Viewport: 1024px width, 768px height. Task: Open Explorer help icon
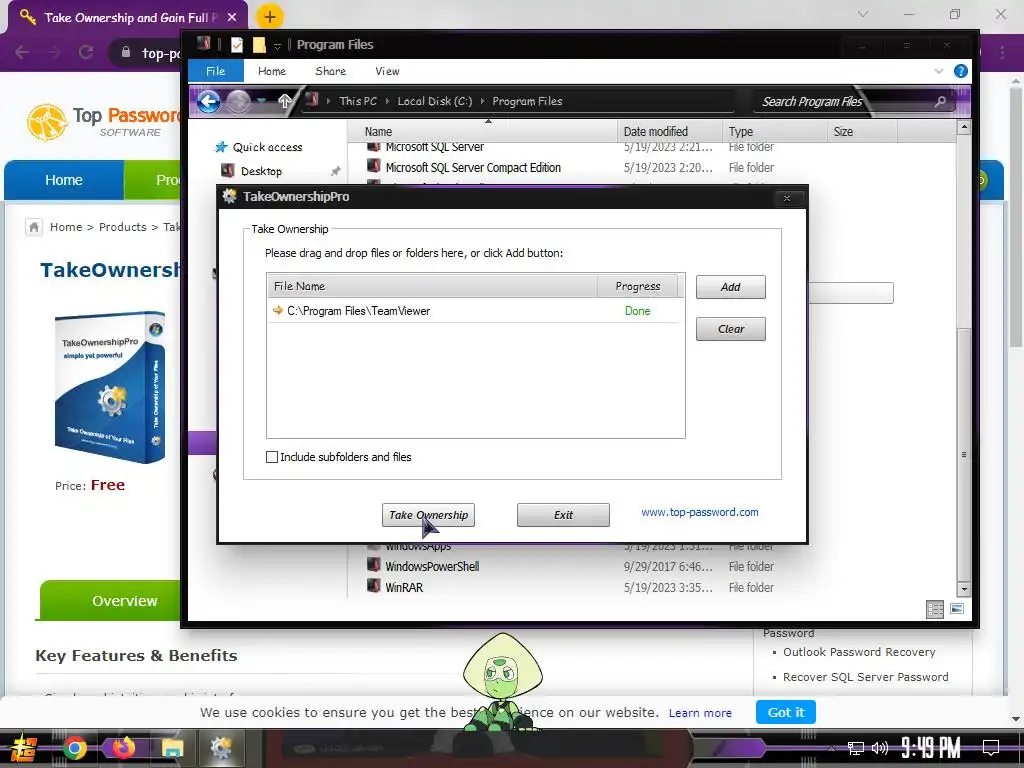[961, 71]
